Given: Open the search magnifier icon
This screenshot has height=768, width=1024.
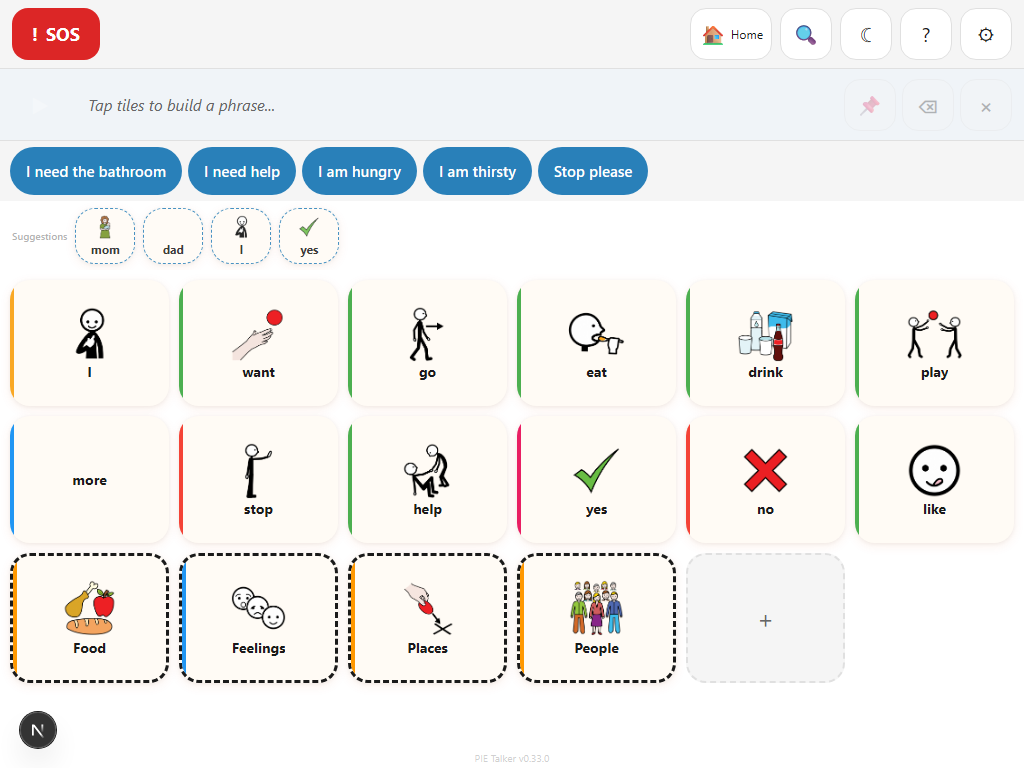Looking at the screenshot, I should coord(806,34).
